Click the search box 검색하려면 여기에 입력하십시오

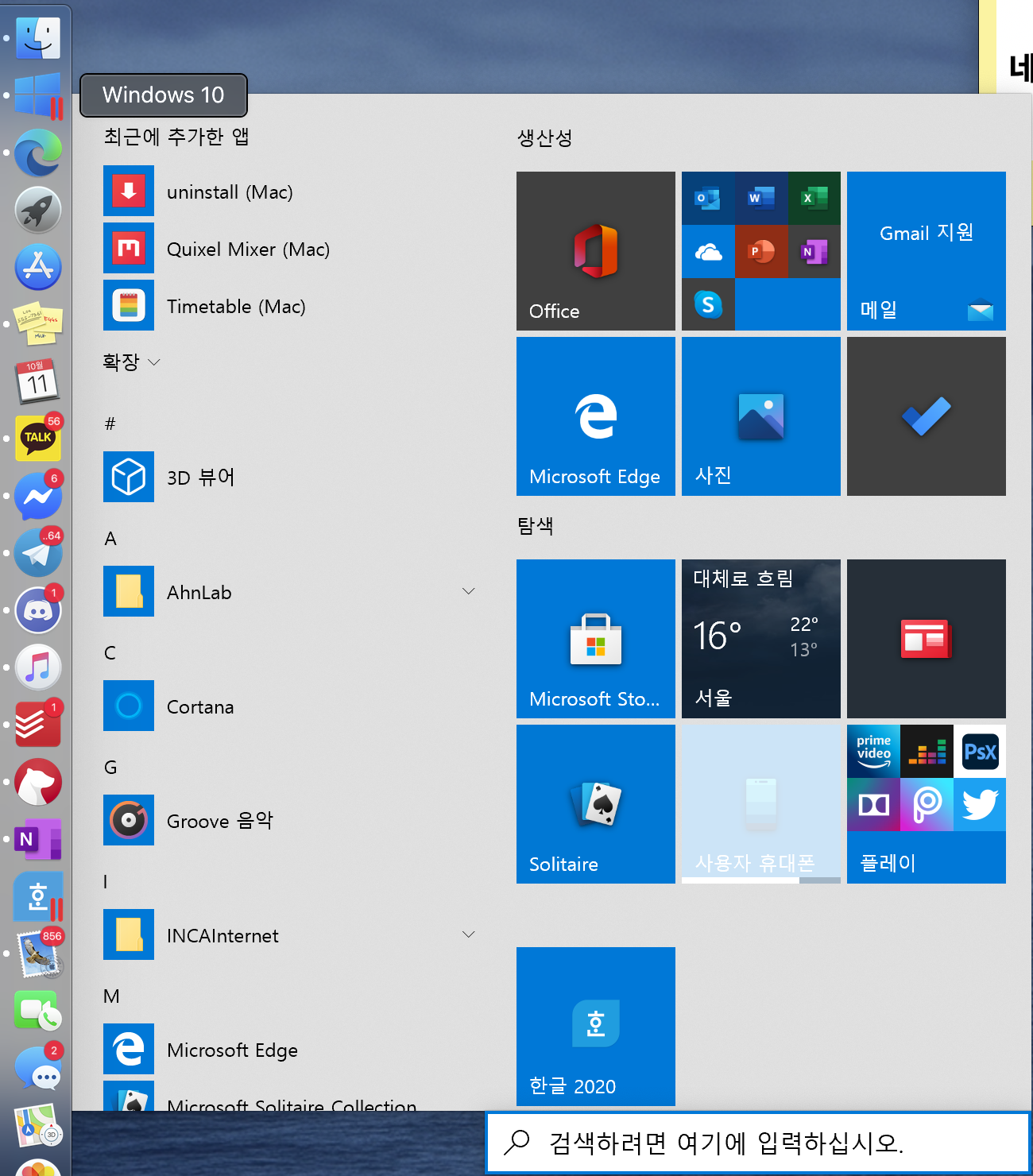click(758, 1143)
